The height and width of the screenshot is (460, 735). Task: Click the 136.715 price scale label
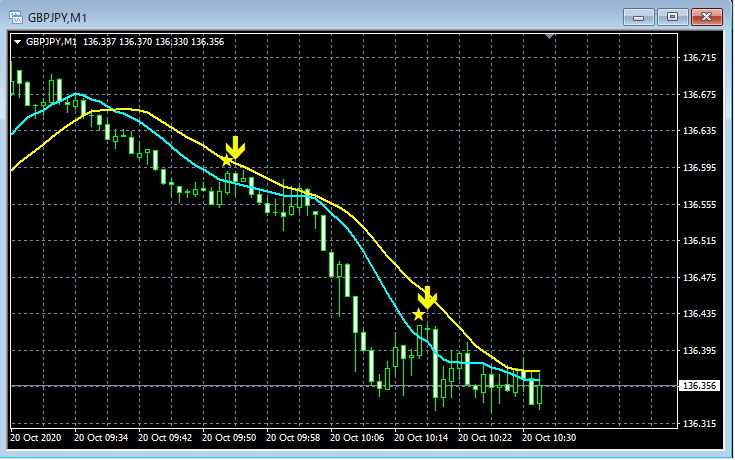[699, 58]
